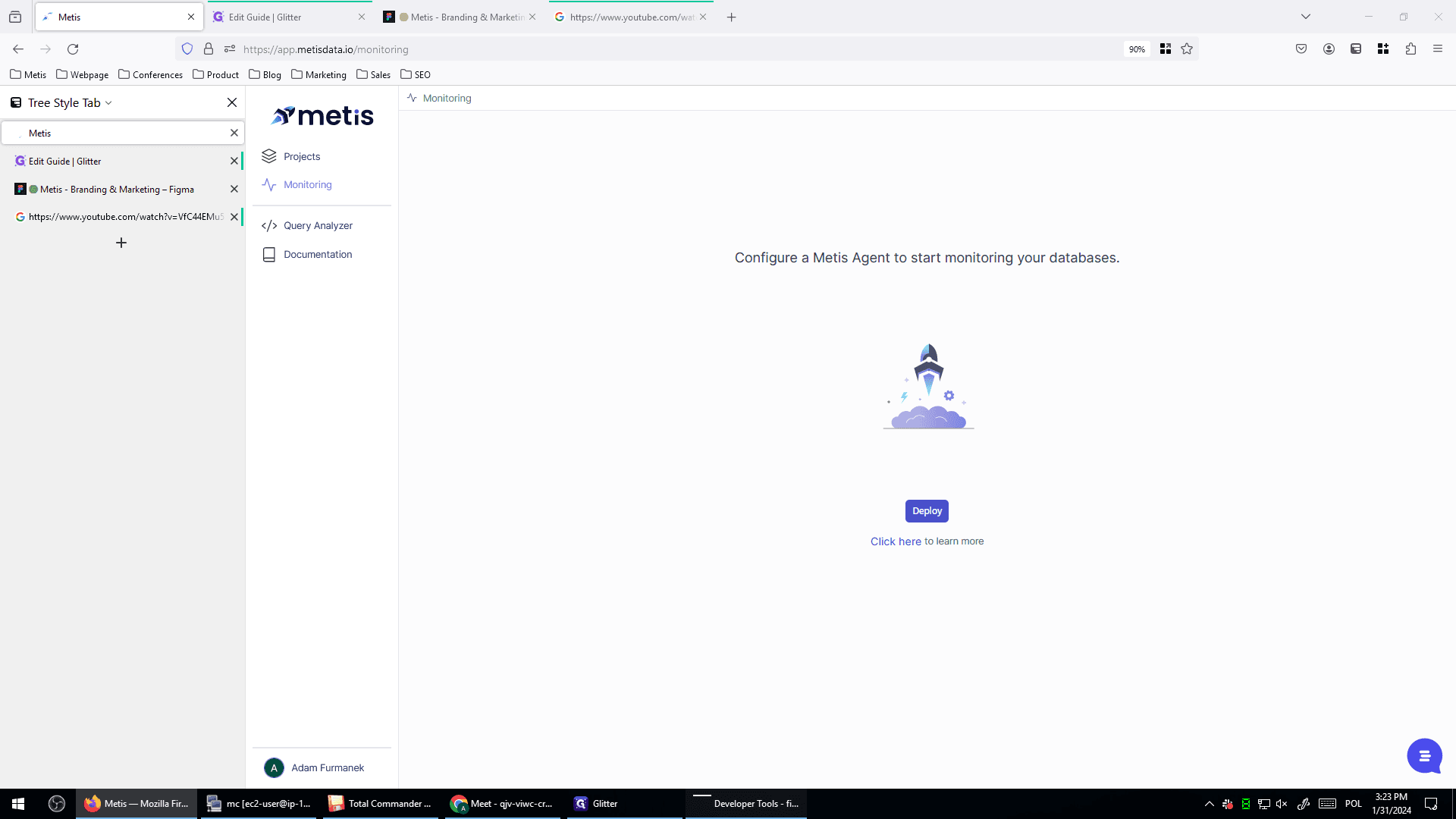The height and width of the screenshot is (819, 1456).
Task: Select the Metis tab in tree sidebar
Action: pos(121,133)
